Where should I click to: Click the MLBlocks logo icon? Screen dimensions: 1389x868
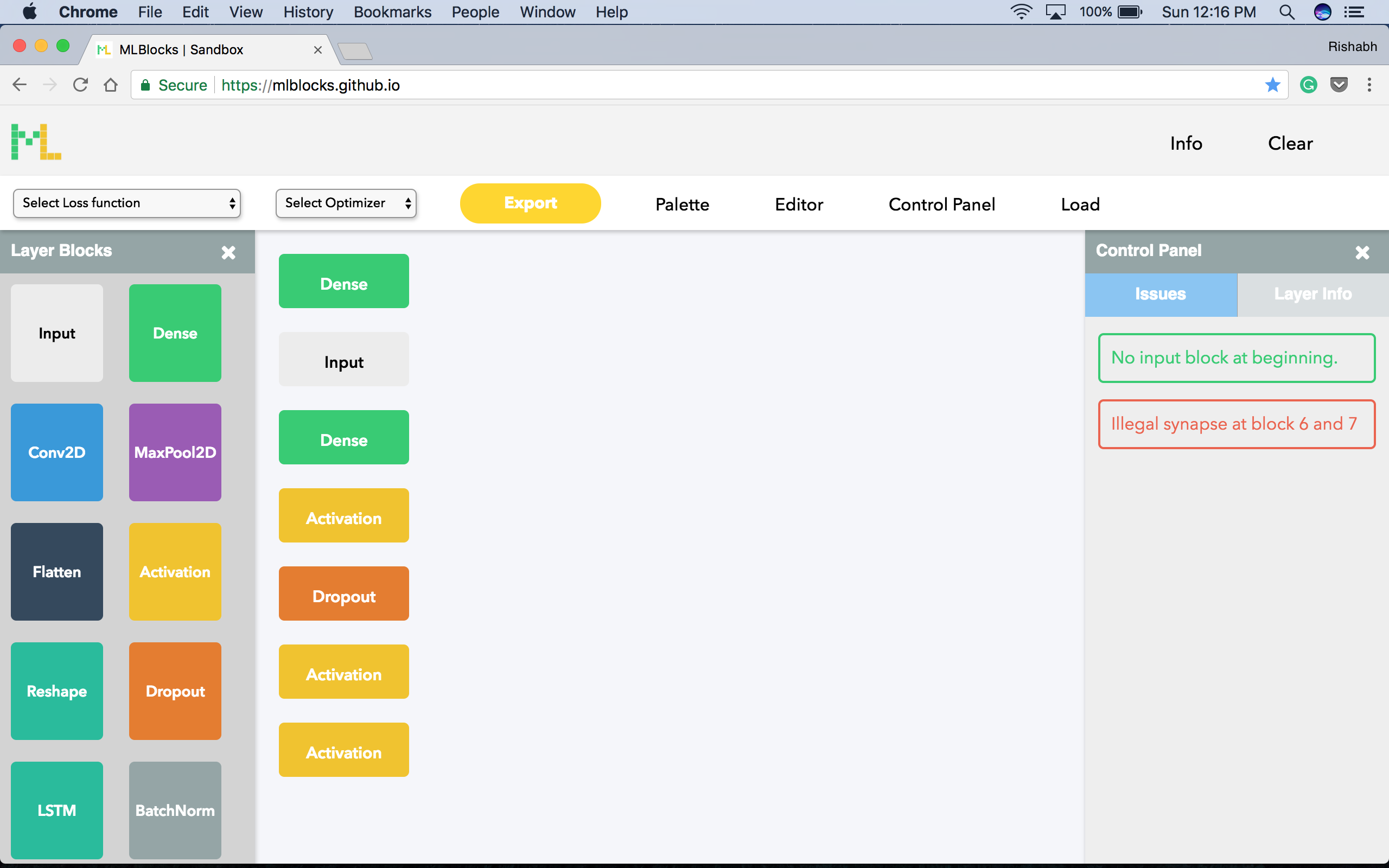point(36,142)
